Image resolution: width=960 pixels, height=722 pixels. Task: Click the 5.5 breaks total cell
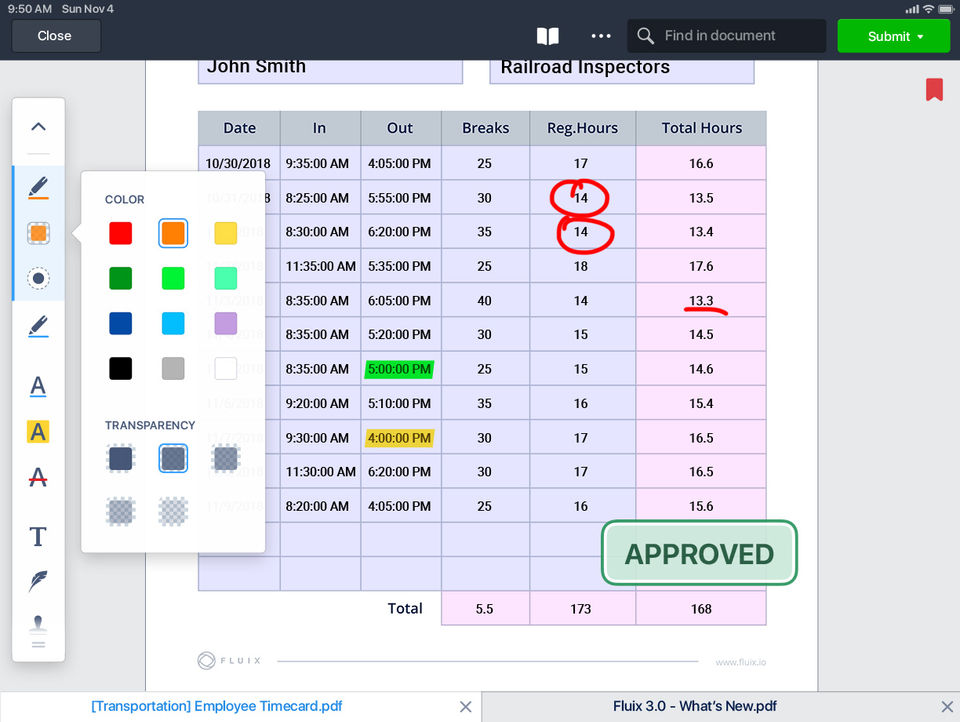tap(485, 609)
